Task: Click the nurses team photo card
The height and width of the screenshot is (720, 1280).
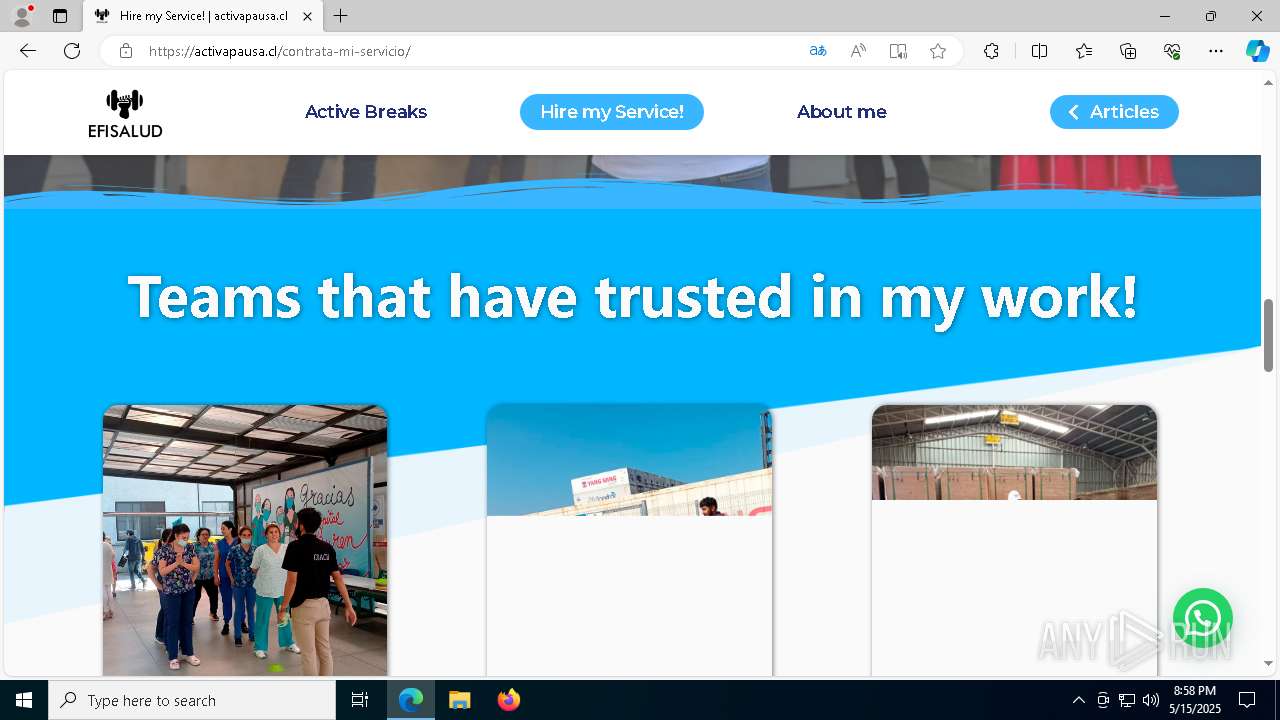Action: 245,540
